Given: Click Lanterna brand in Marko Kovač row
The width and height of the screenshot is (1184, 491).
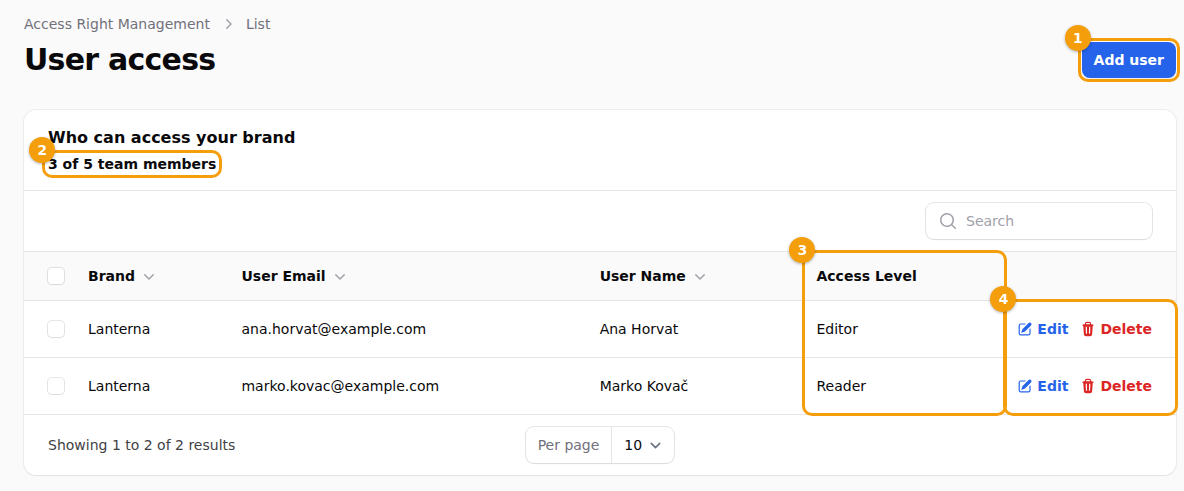Looking at the screenshot, I should coord(119,386).
